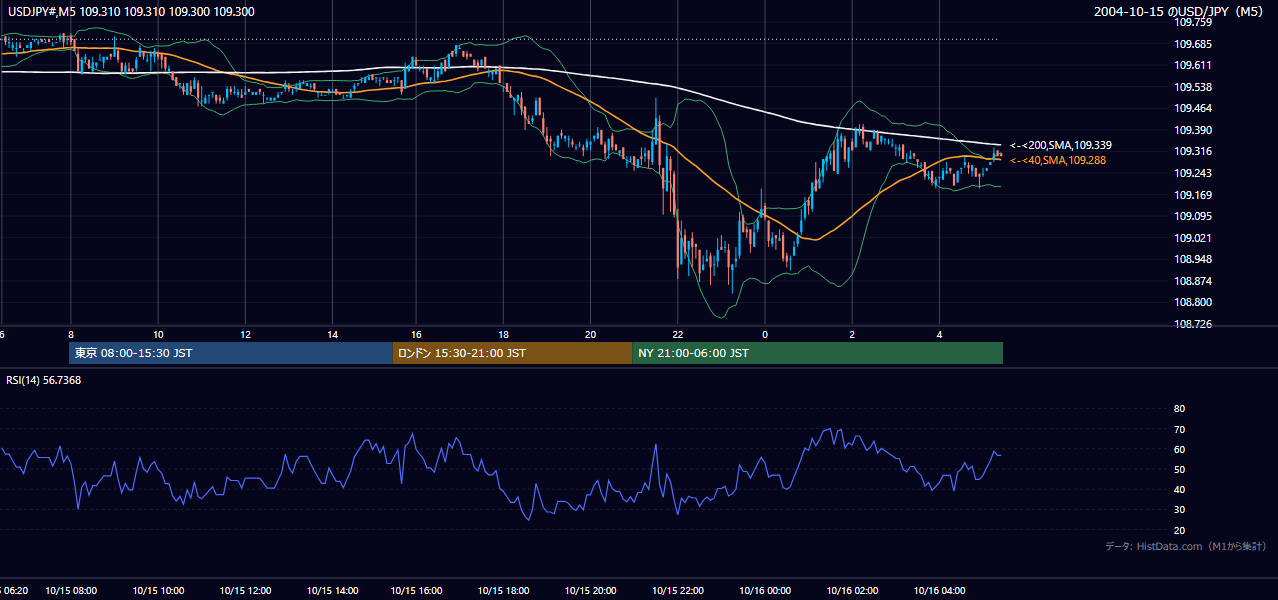Click the 10/16 00:00 time axis label
This screenshot has width=1278, height=600.
tap(763, 591)
